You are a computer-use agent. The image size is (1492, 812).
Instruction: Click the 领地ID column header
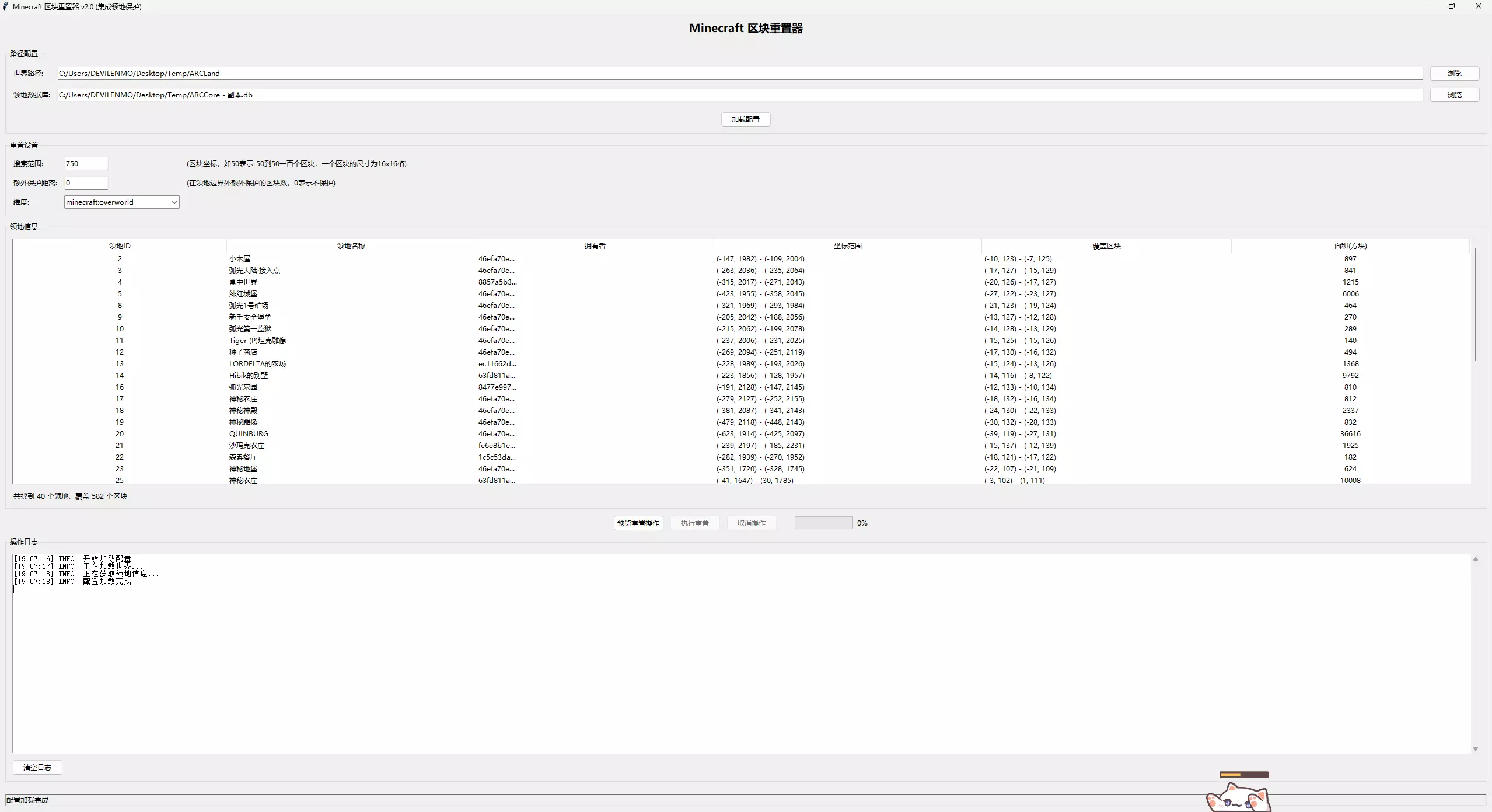pyautogui.click(x=120, y=246)
